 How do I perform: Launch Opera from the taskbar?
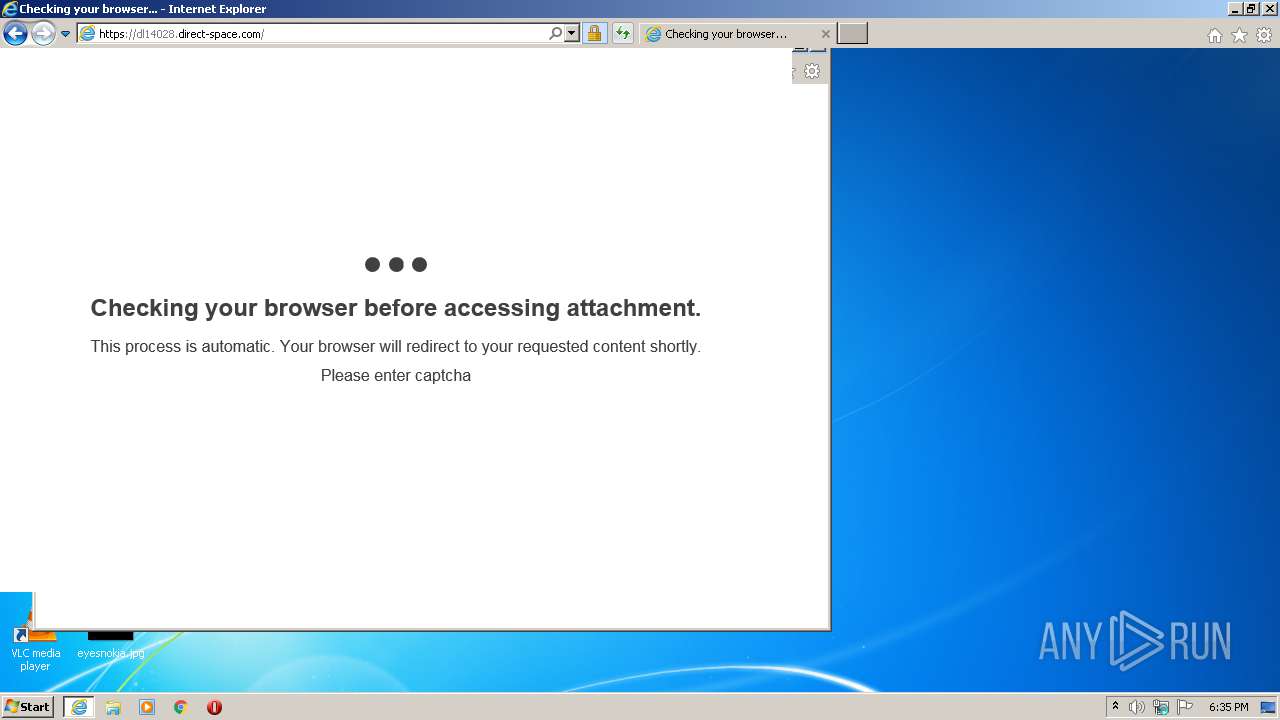(x=214, y=707)
